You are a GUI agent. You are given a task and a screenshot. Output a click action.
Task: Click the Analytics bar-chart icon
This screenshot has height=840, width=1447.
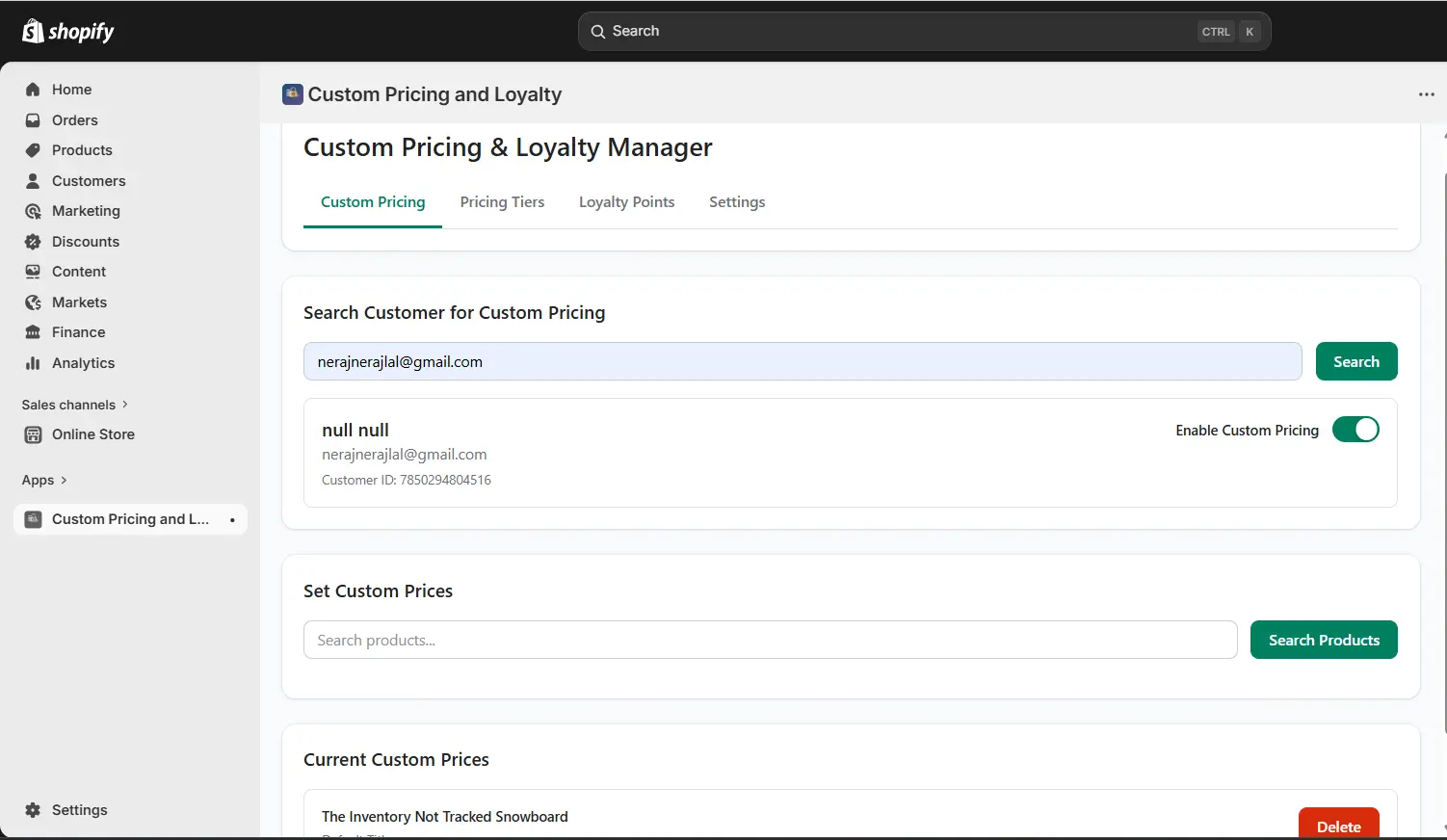(32, 363)
